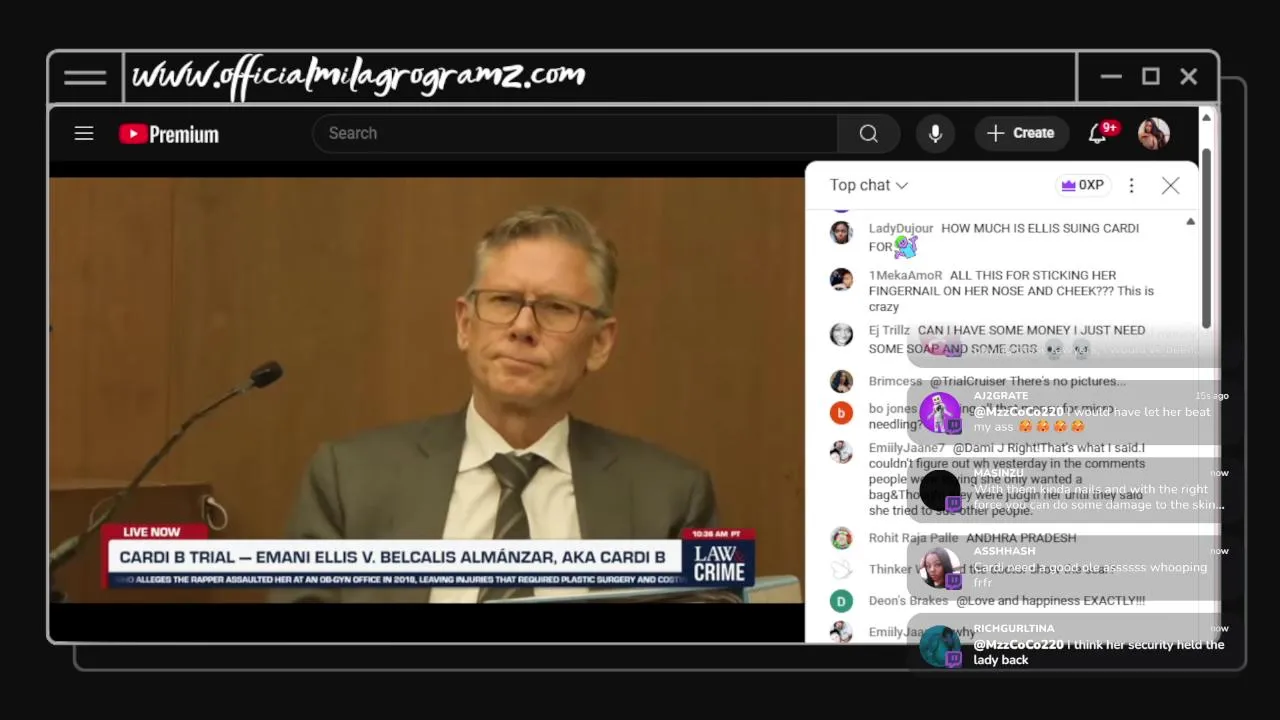Open ASSHHASH overlay chat avatar

pos(940,568)
